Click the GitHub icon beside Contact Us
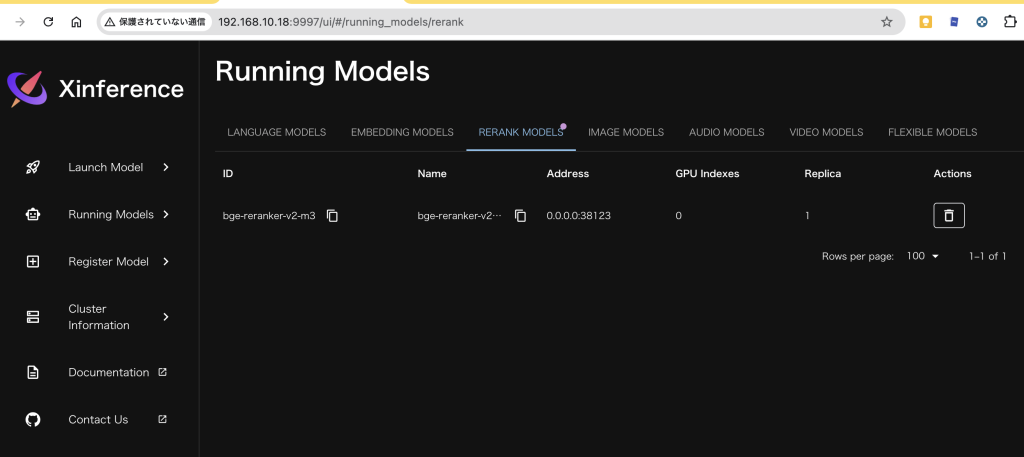 tap(33, 420)
